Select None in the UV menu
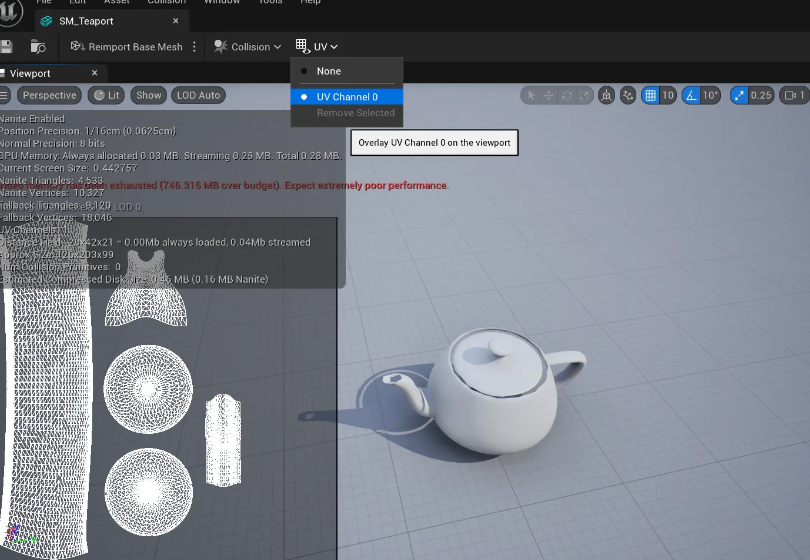 click(347, 71)
